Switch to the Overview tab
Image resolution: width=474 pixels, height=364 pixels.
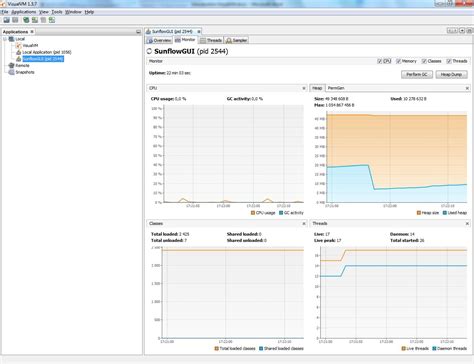pos(159,40)
